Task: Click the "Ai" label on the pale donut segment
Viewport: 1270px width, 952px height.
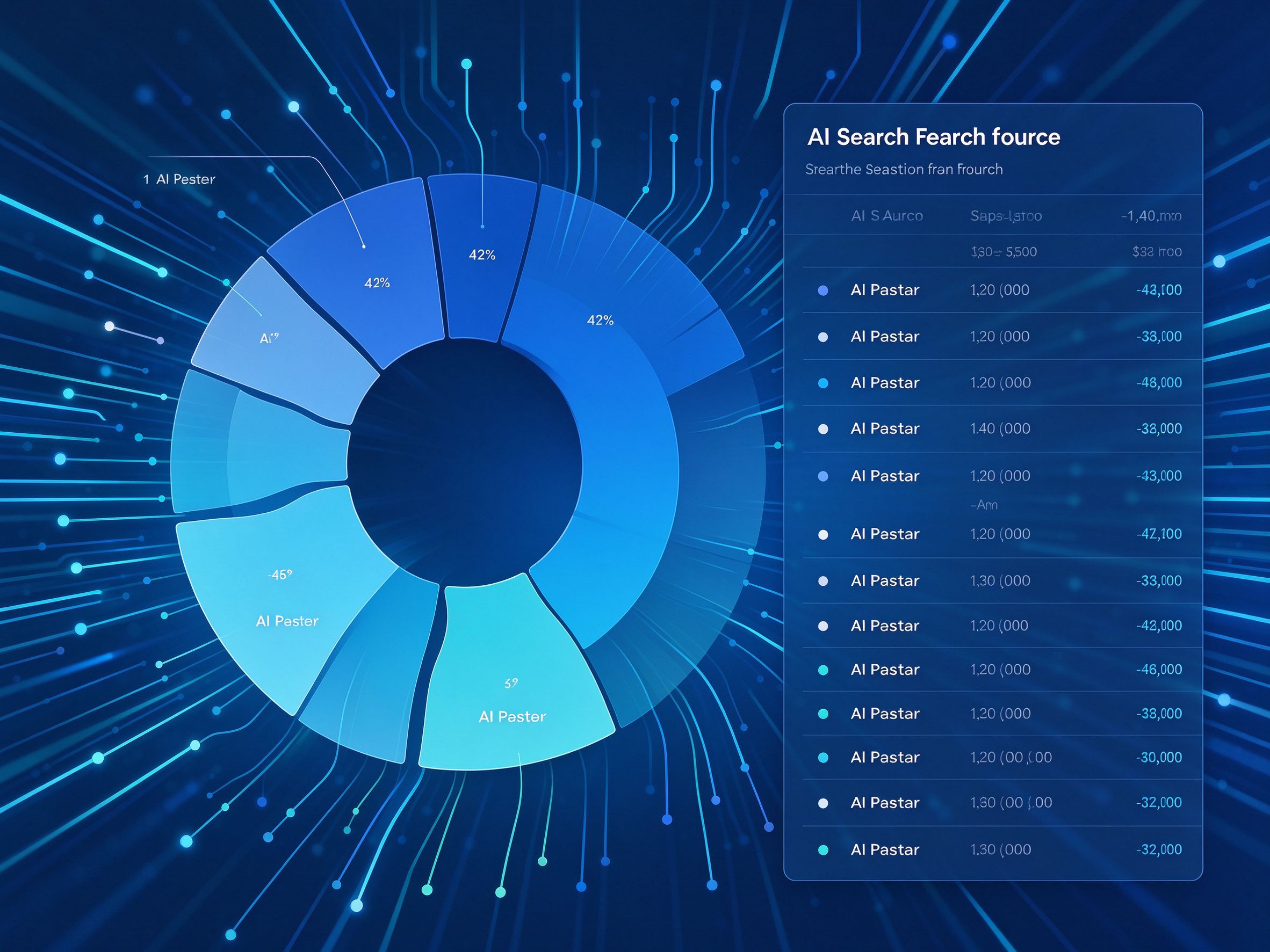Action: 269,338
